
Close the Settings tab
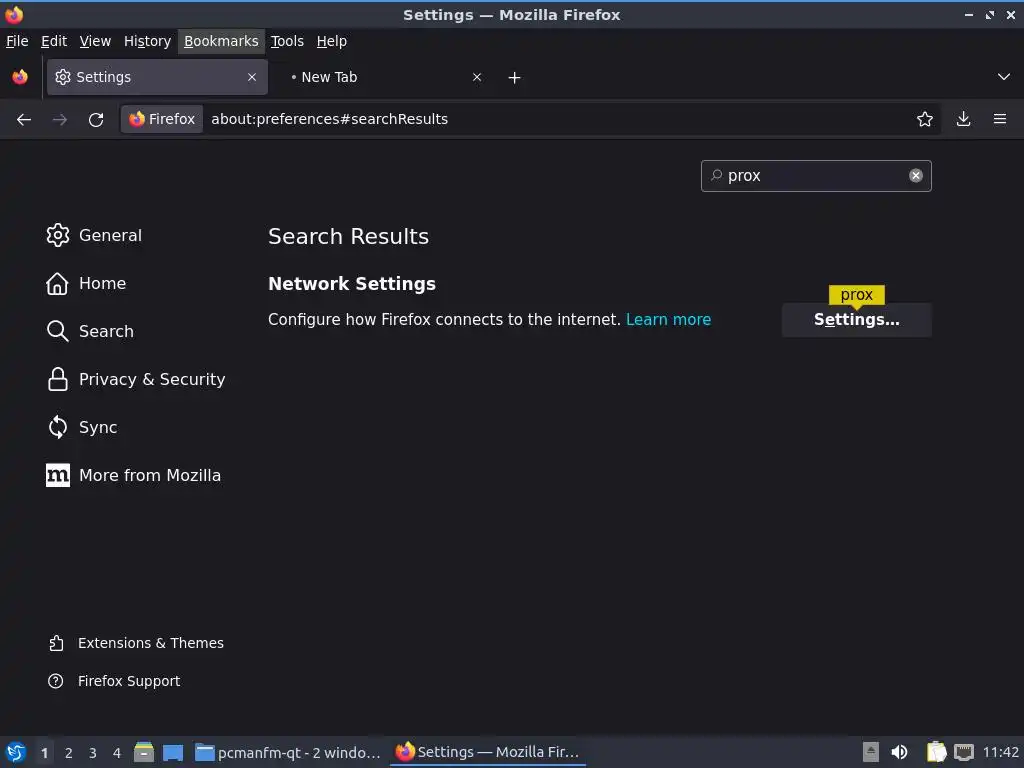click(x=252, y=77)
